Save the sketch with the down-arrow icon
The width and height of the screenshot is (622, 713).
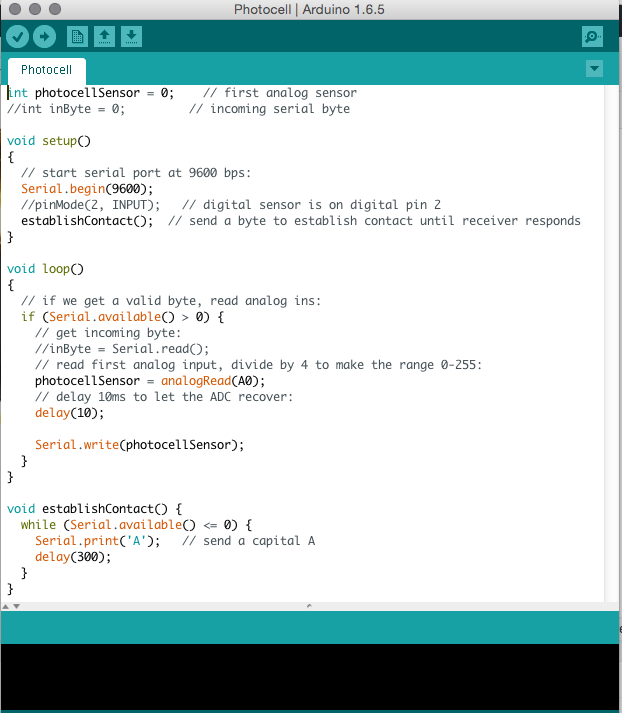(131, 36)
